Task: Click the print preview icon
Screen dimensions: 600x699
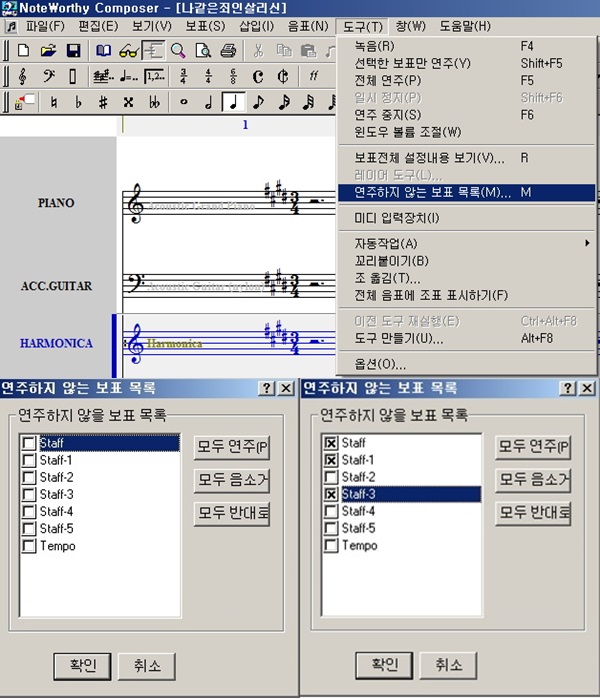Action: click(203, 51)
